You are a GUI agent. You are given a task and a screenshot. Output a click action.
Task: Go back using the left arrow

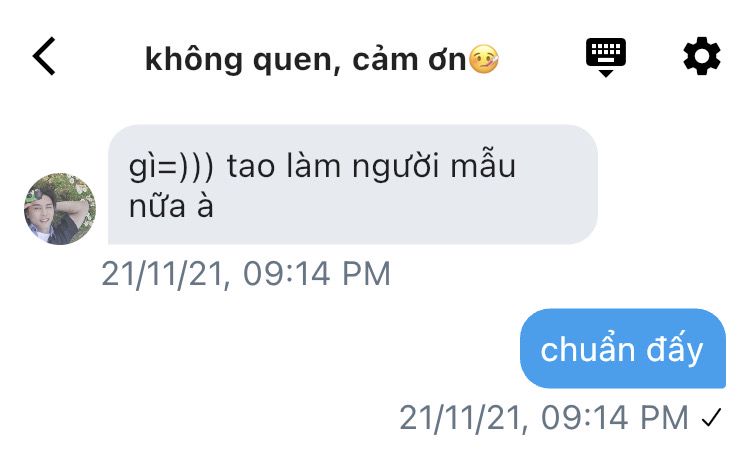44,56
